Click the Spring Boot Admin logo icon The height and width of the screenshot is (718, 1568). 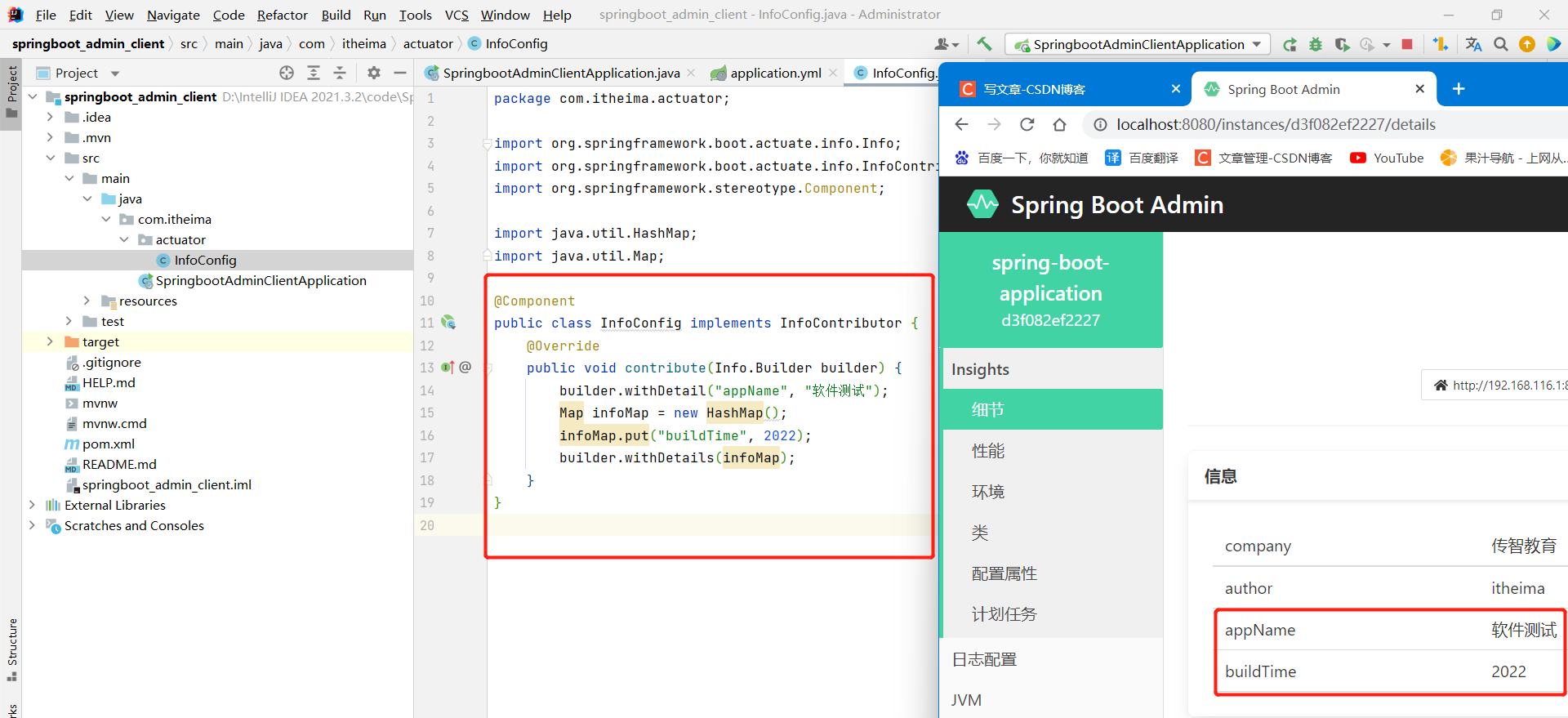point(982,204)
